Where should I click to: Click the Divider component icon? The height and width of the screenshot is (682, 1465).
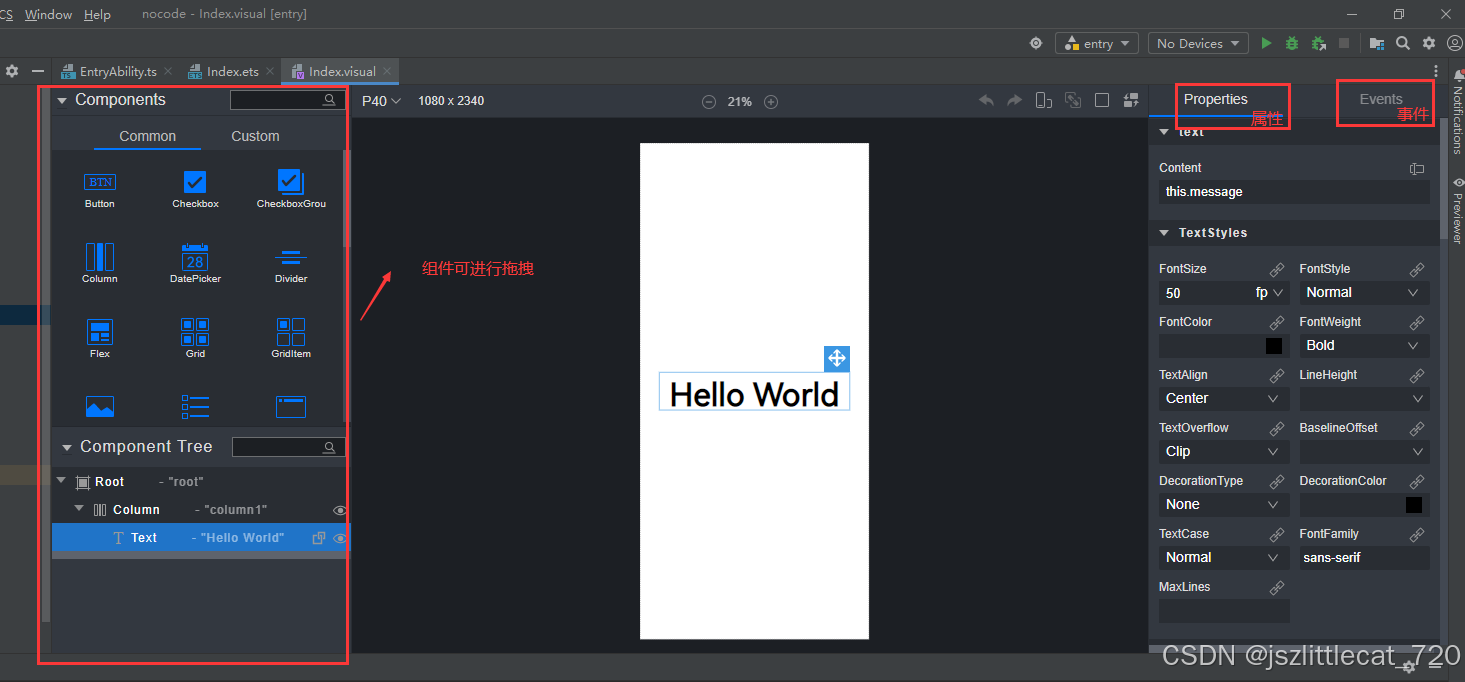pyautogui.click(x=290, y=257)
